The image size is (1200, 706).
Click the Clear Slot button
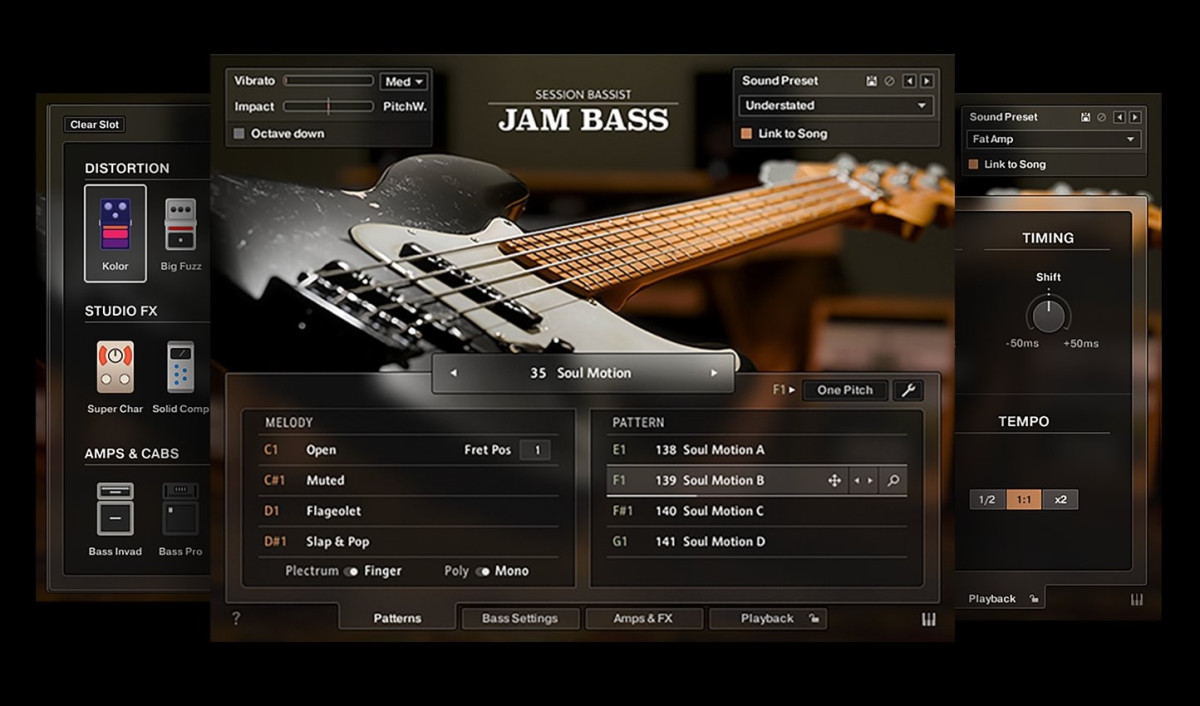coord(95,125)
